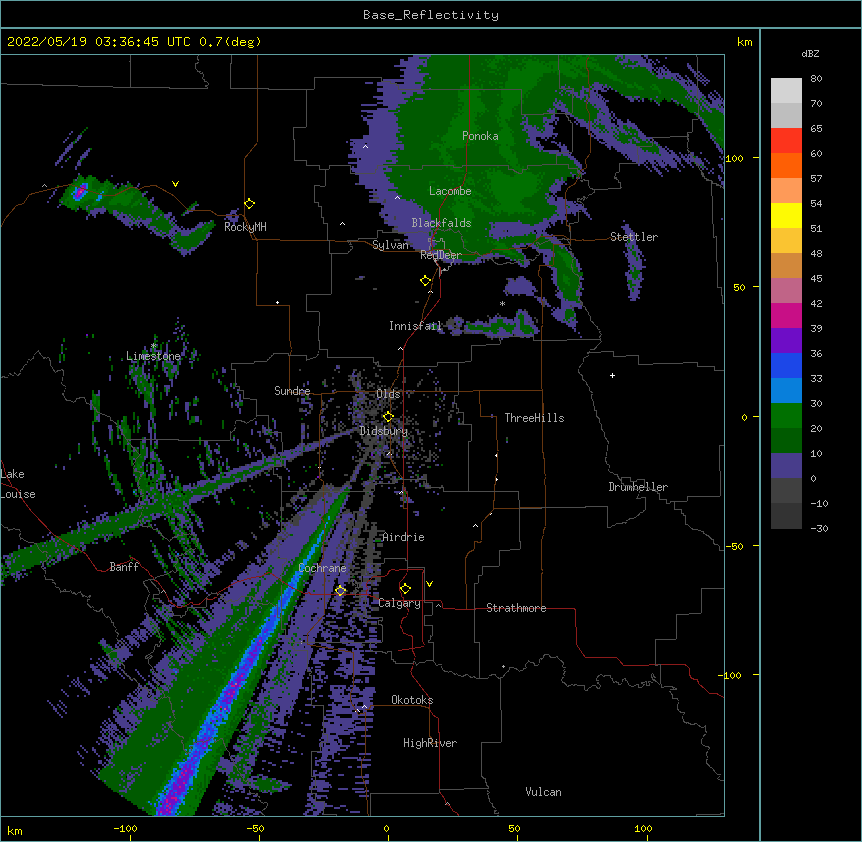The image size is (862, 842).
Task: Click the Base_Reflectivity title
Action: (x=431, y=15)
